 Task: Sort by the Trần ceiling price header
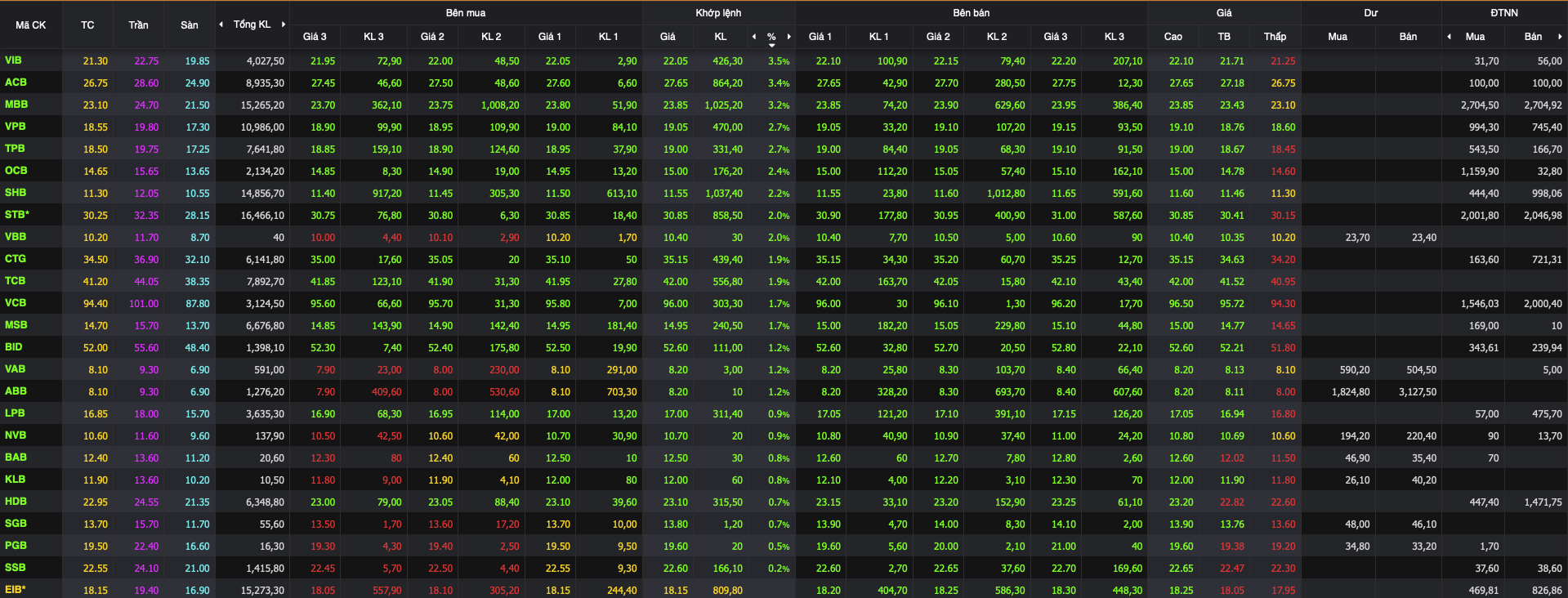coord(138,25)
